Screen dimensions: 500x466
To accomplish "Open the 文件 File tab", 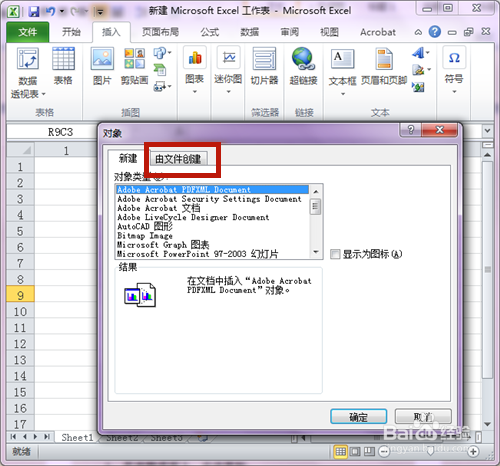I will (x=28, y=32).
